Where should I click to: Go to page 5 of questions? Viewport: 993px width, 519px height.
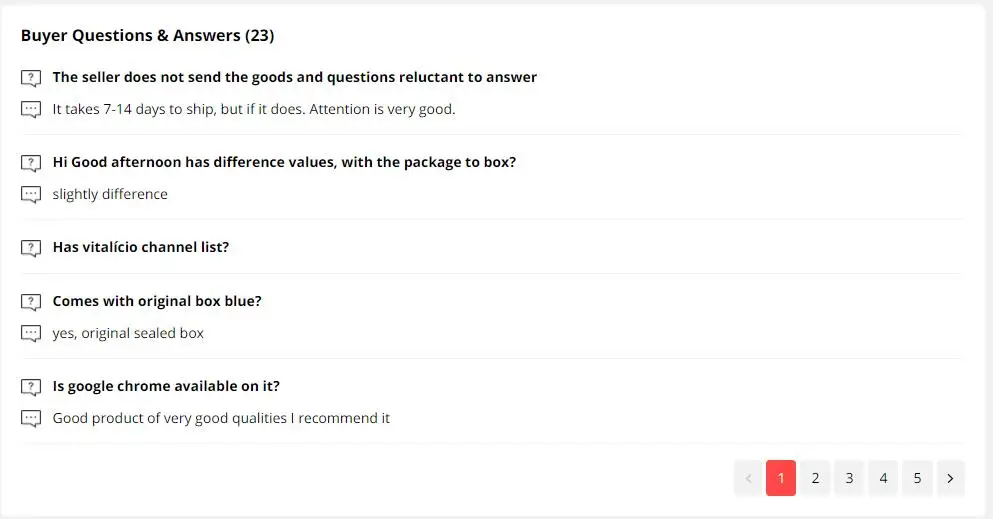point(917,478)
